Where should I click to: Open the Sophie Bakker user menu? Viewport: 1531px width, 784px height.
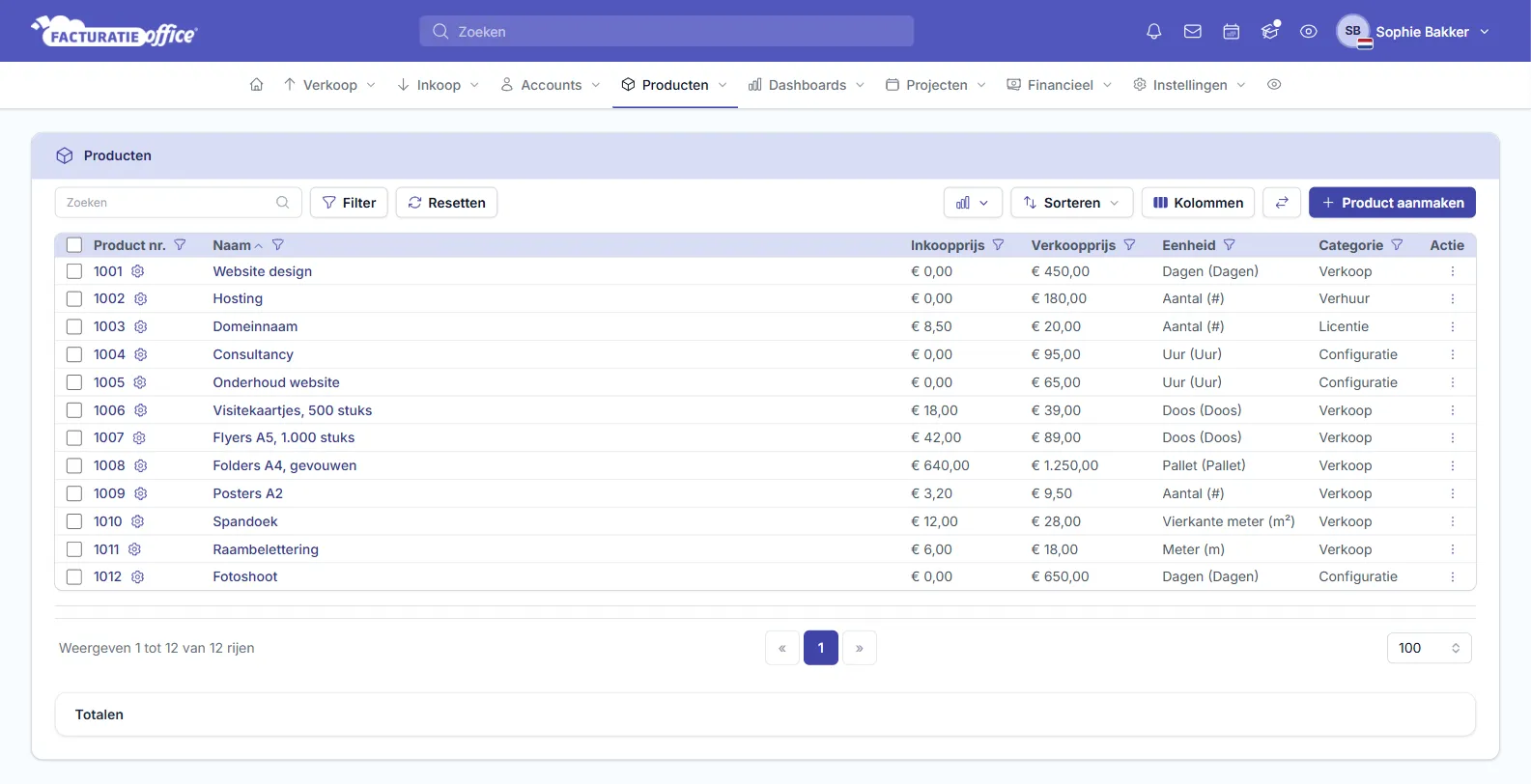pos(1413,32)
